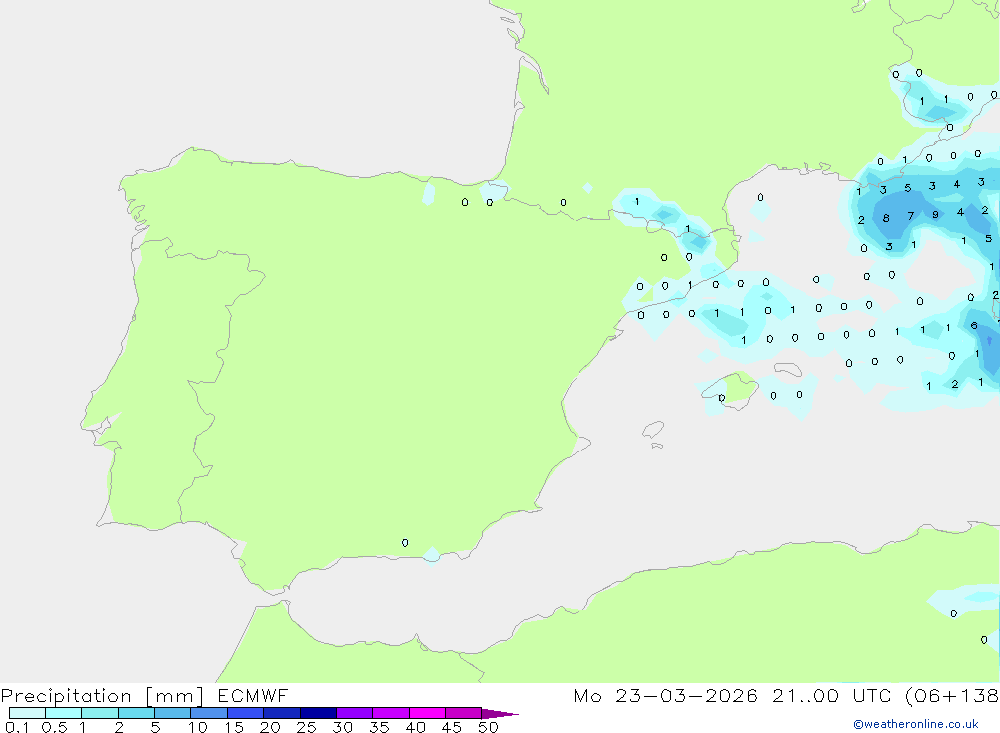Choose the 20–25 mm navy legend swatch
The image size is (1000, 733).
[282, 713]
